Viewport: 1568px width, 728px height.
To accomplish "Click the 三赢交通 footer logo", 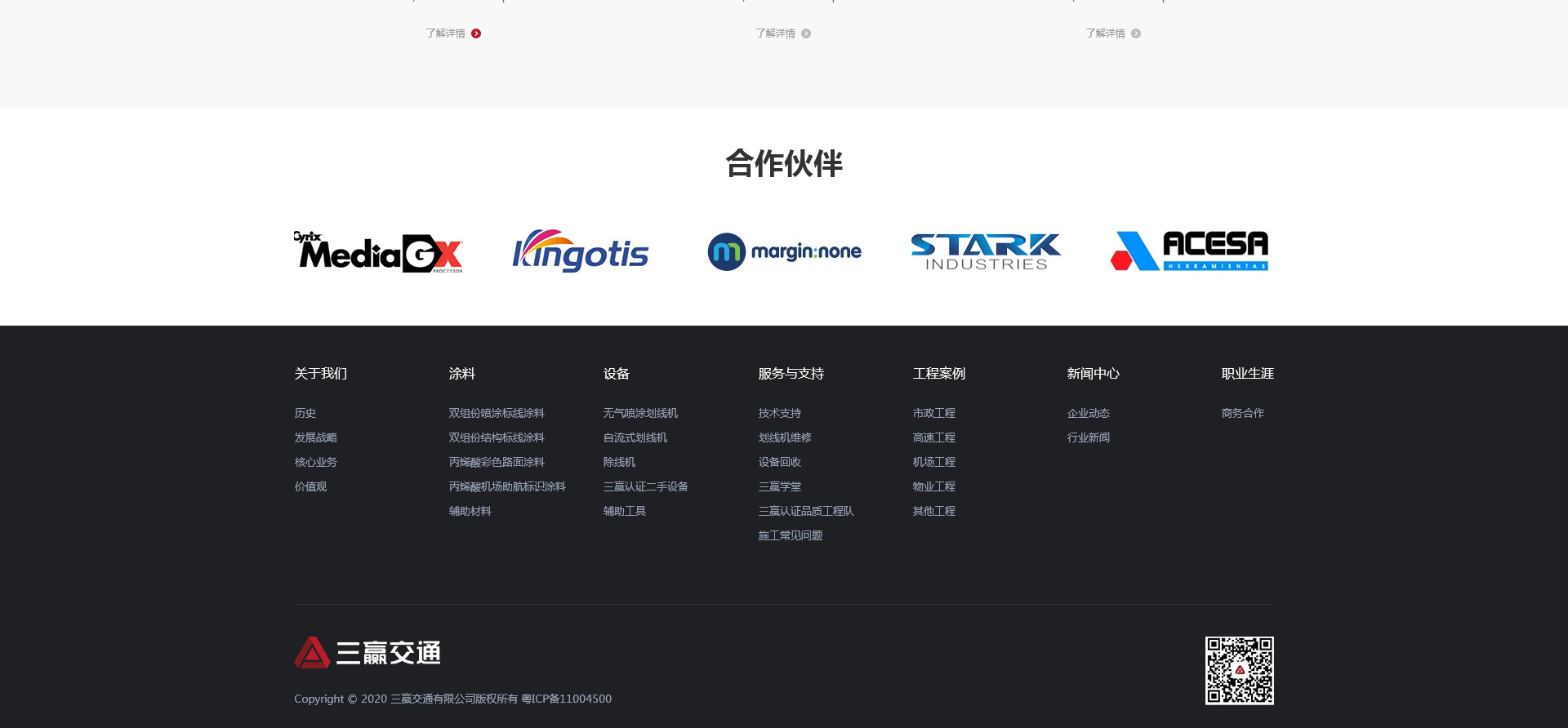I will (367, 653).
